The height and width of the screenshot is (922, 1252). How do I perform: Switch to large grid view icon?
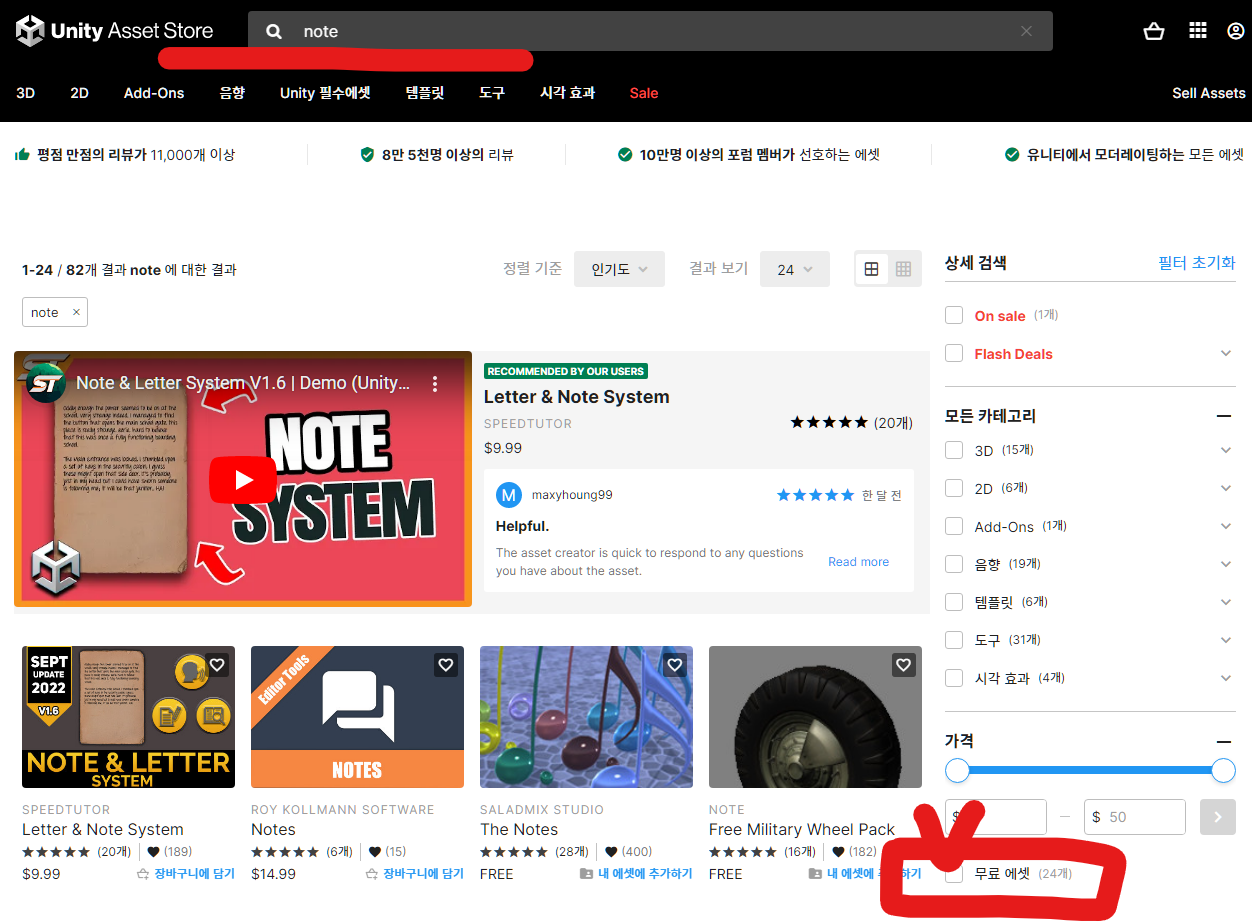pyautogui.click(x=872, y=269)
